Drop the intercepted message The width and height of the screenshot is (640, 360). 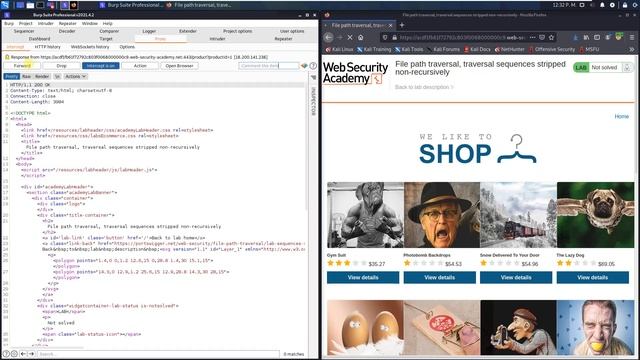point(61,66)
